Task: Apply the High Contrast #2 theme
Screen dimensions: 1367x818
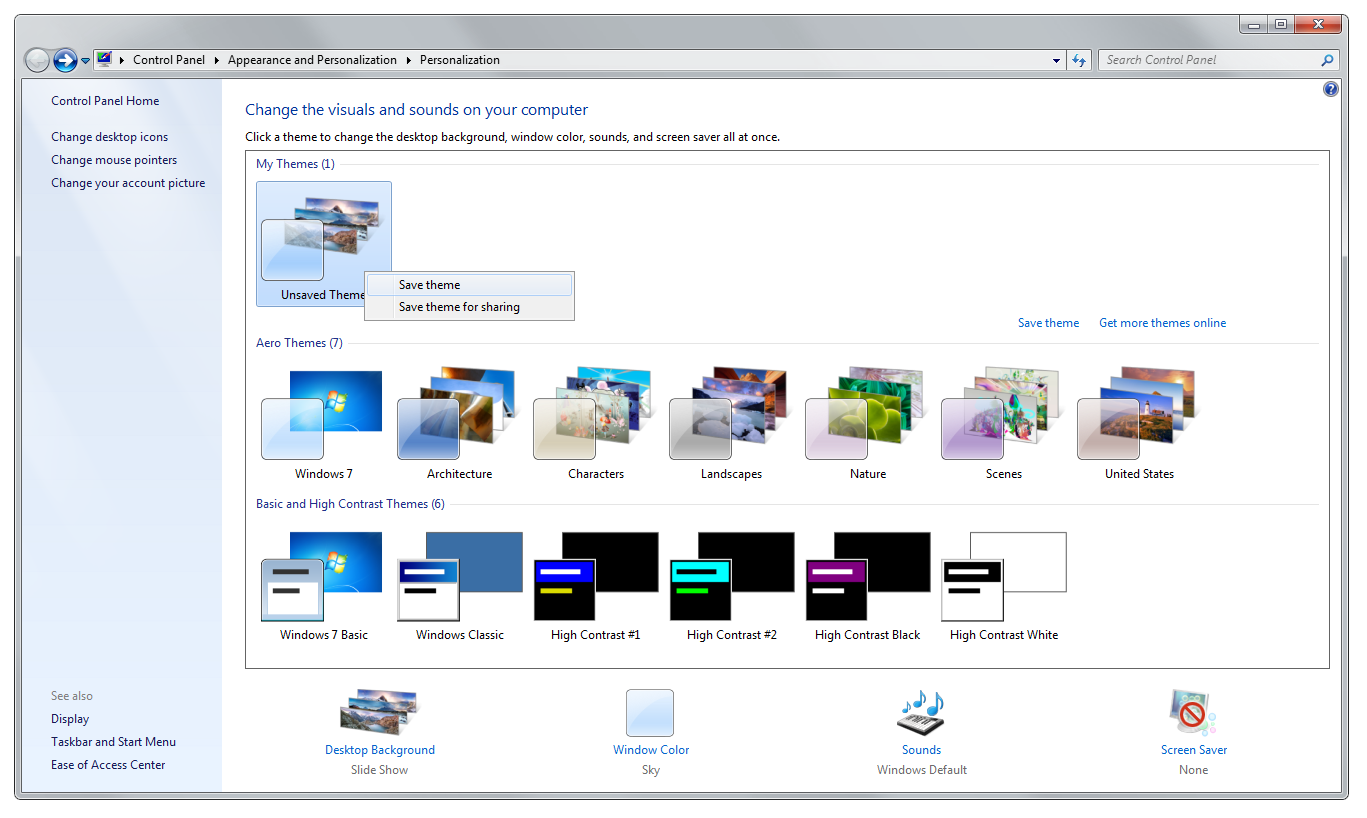Action: click(731, 585)
